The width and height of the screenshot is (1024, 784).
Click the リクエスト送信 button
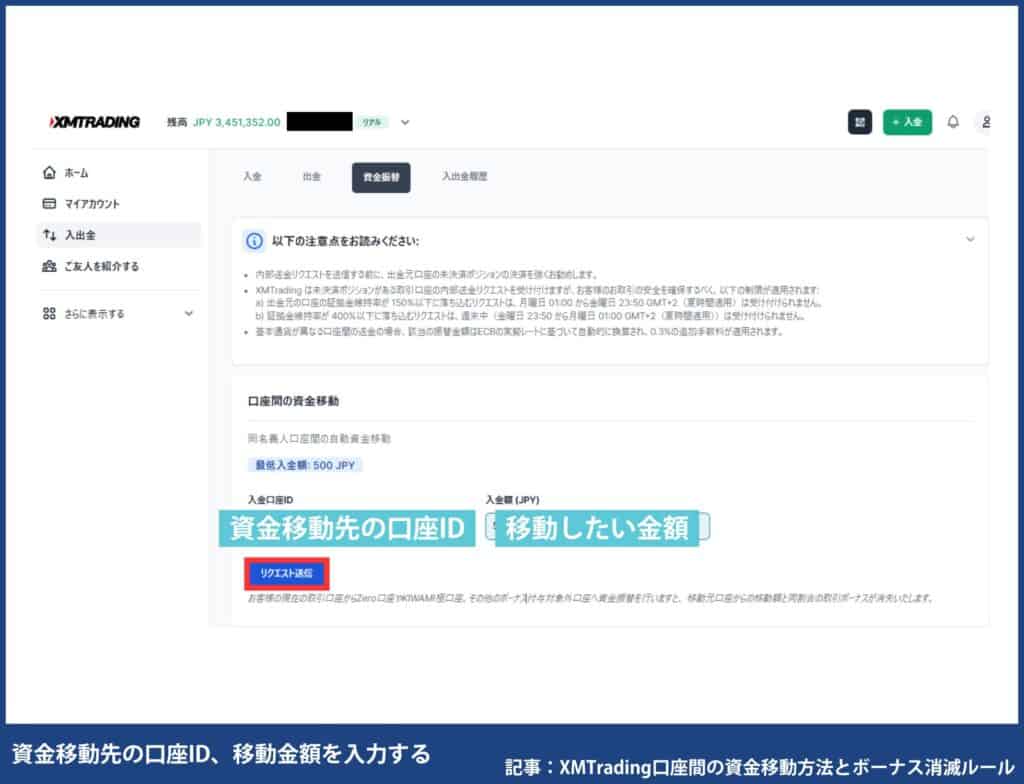(x=287, y=574)
